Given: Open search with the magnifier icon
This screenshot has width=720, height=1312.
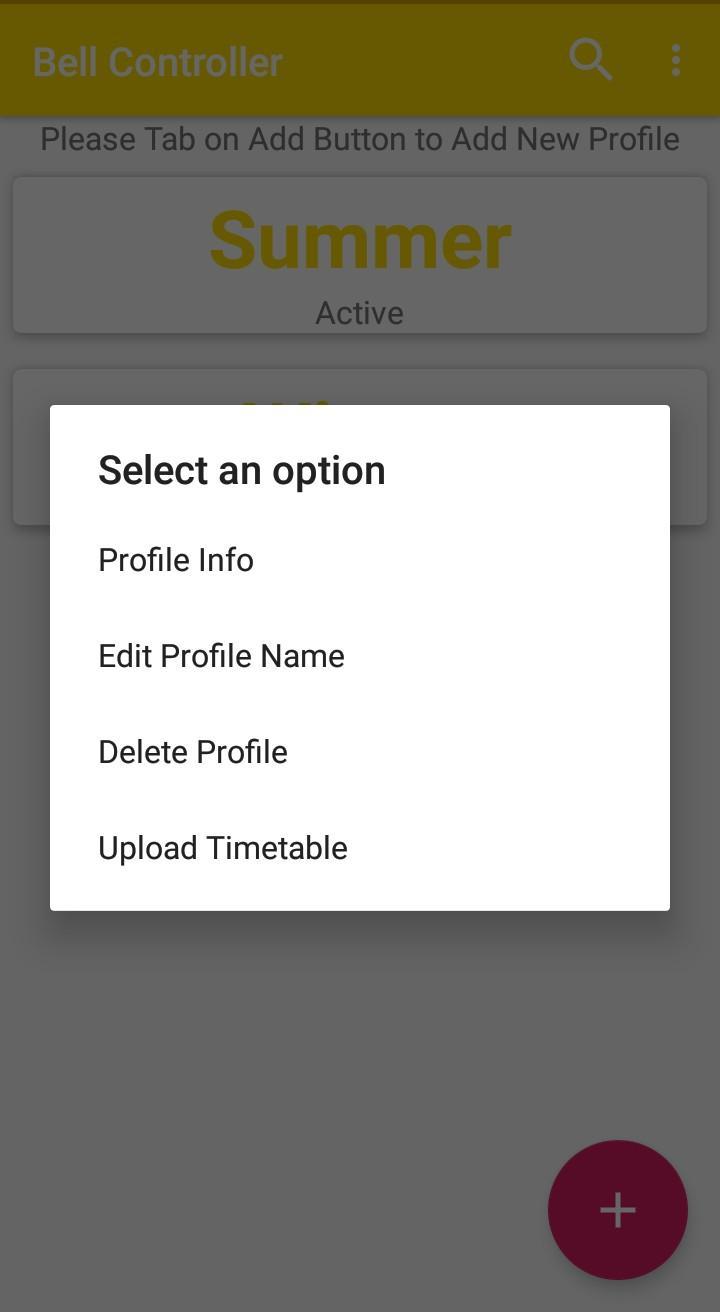Looking at the screenshot, I should click(590, 60).
